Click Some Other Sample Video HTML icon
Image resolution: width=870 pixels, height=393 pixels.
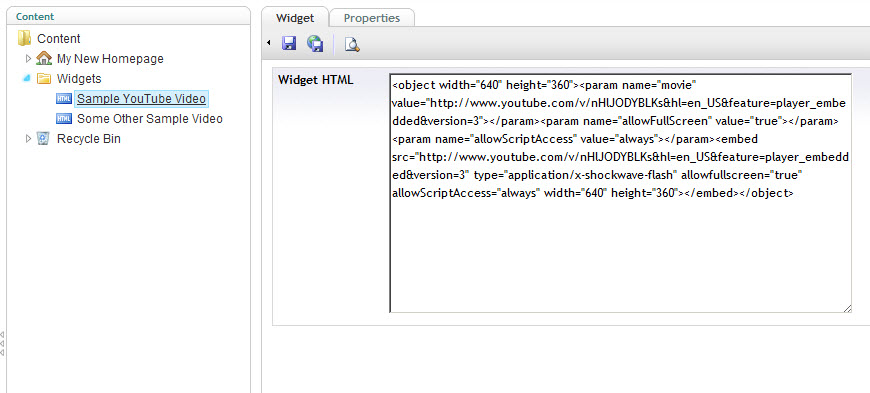point(64,119)
